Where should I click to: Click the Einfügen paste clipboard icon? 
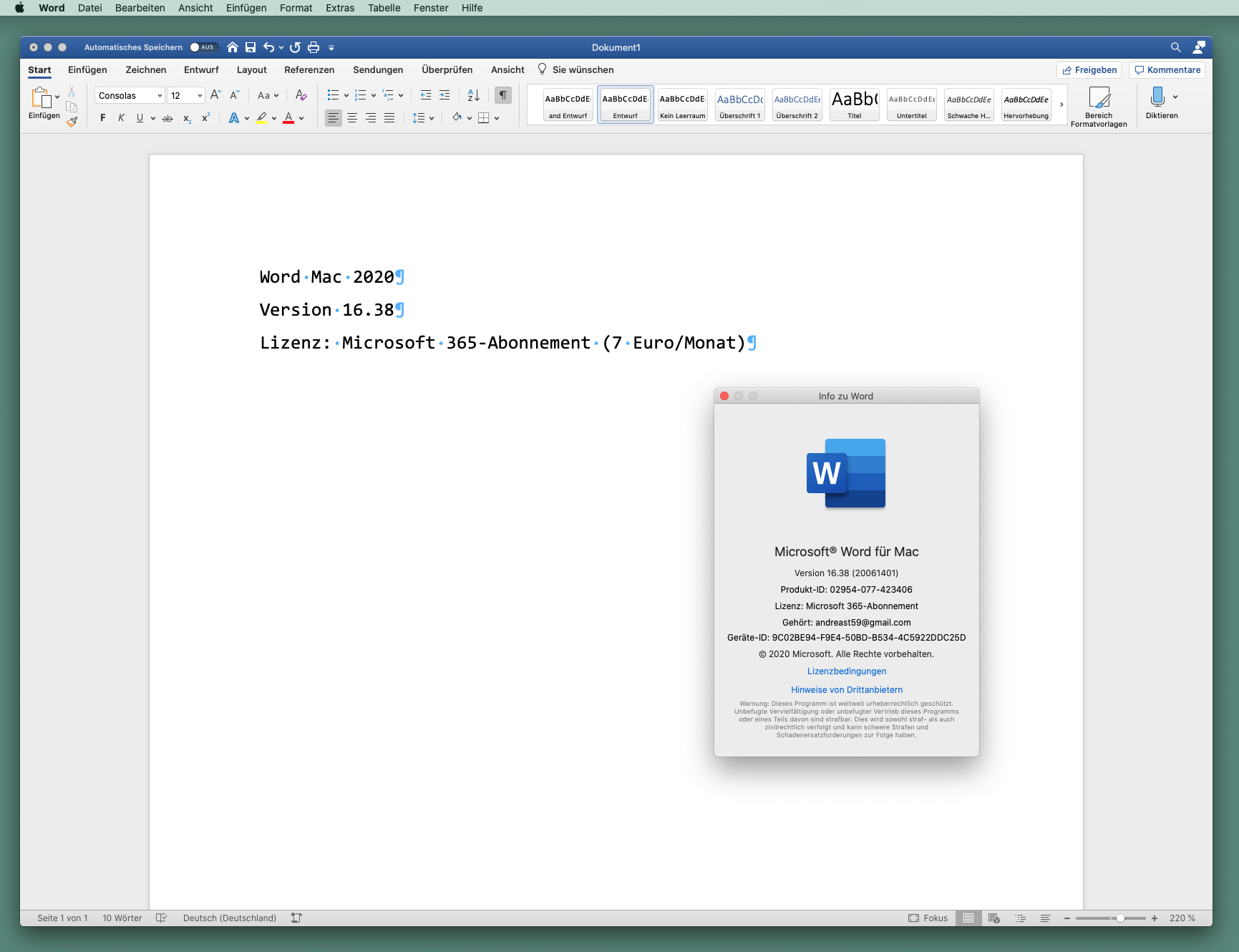point(42,97)
